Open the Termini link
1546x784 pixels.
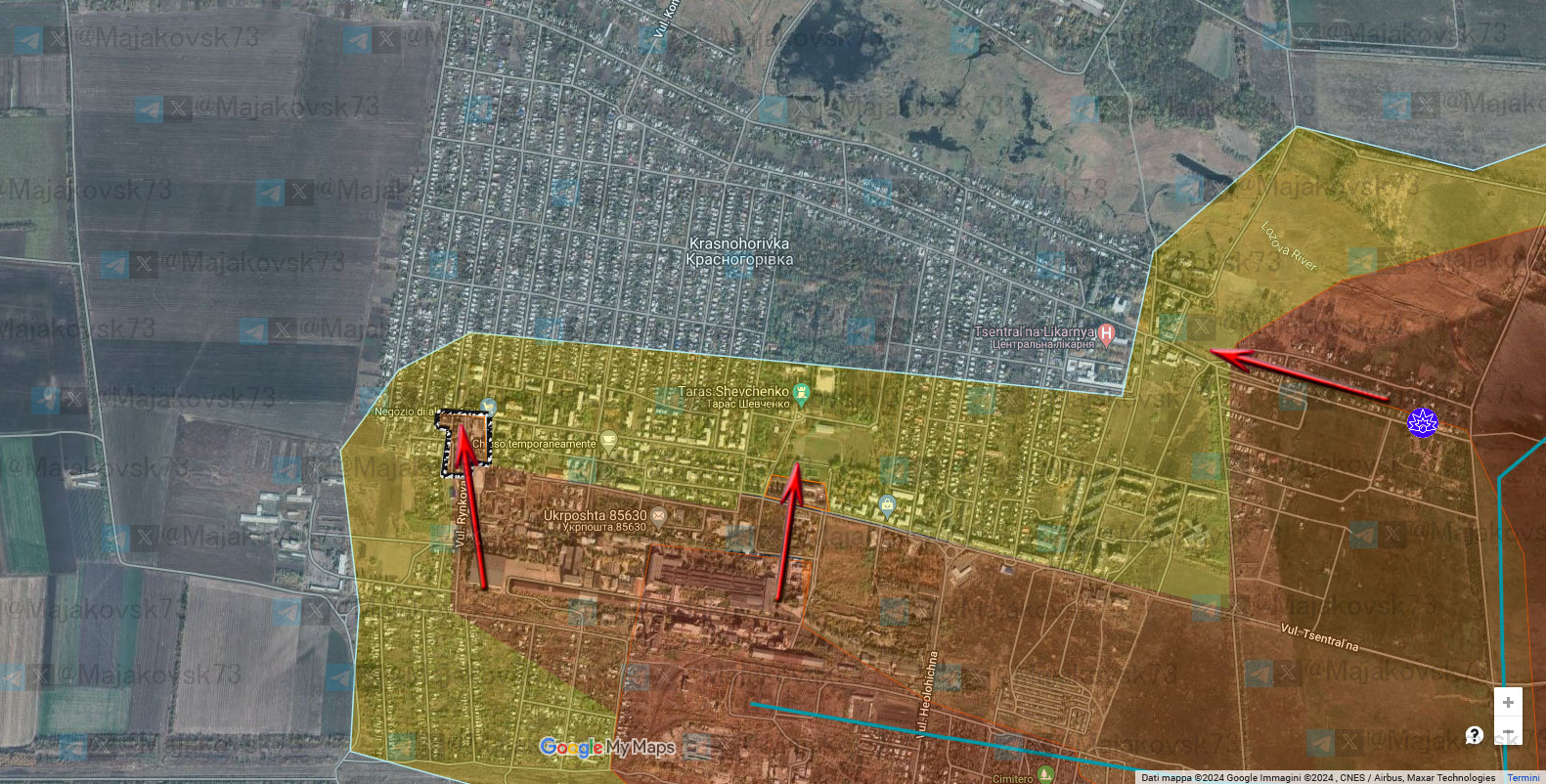[1524, 778]
